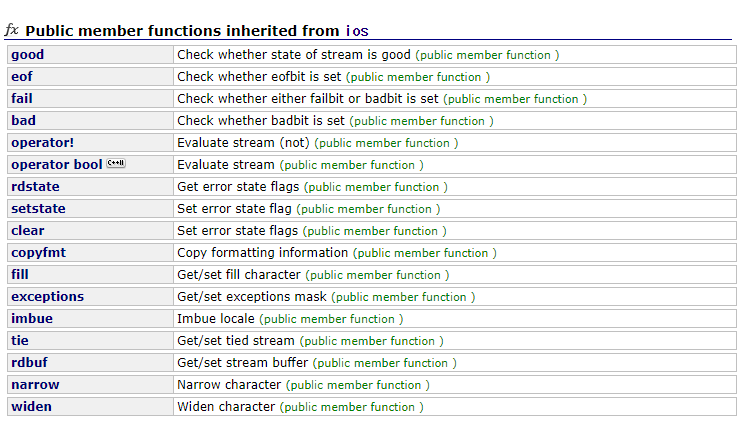This screenshot has height=430, width=755.
Task: Click the operator! link
Action: click(42, 143)
